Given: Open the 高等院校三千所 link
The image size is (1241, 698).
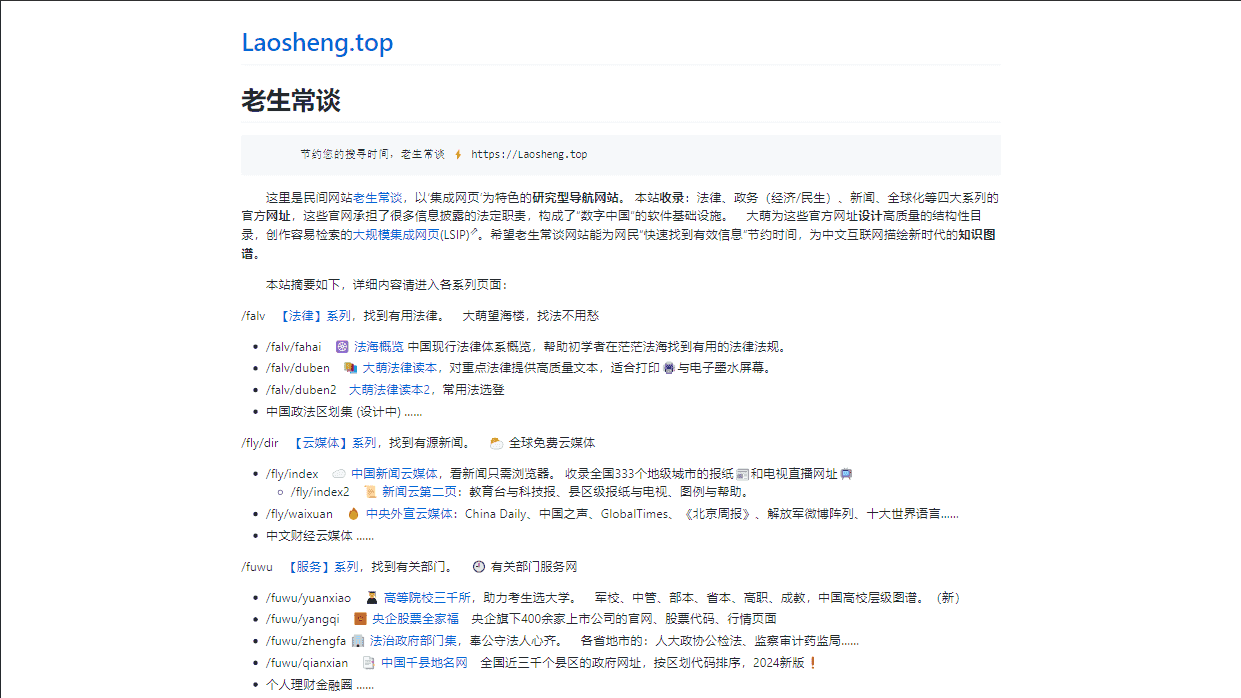Looking at the screenshot, I should [x=427, y=598].
